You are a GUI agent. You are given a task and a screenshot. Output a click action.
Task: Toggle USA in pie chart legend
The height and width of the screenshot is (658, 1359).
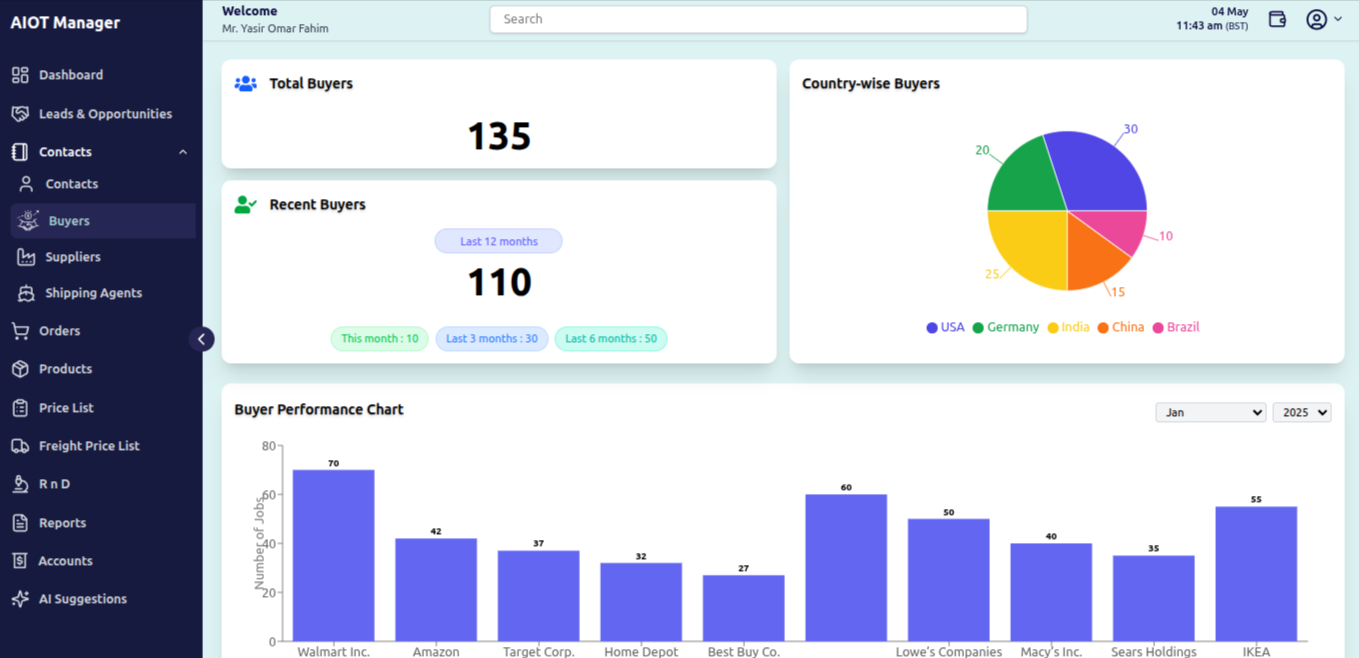coord(945,327)
